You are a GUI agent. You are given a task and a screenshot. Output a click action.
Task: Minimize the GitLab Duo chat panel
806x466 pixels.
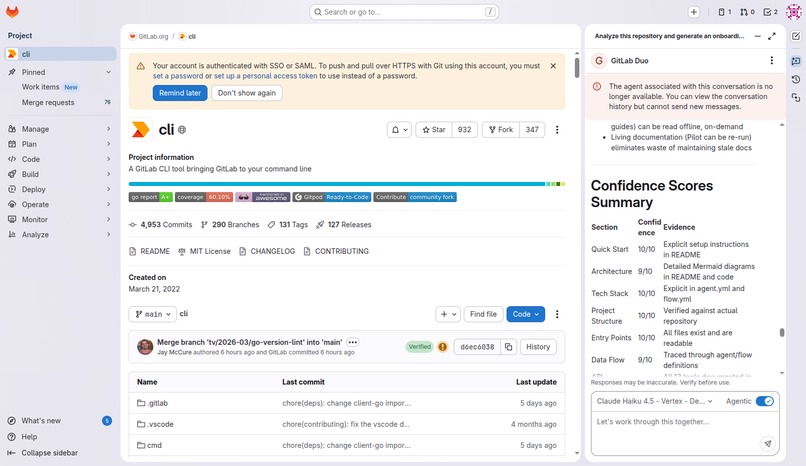point(757,36)
